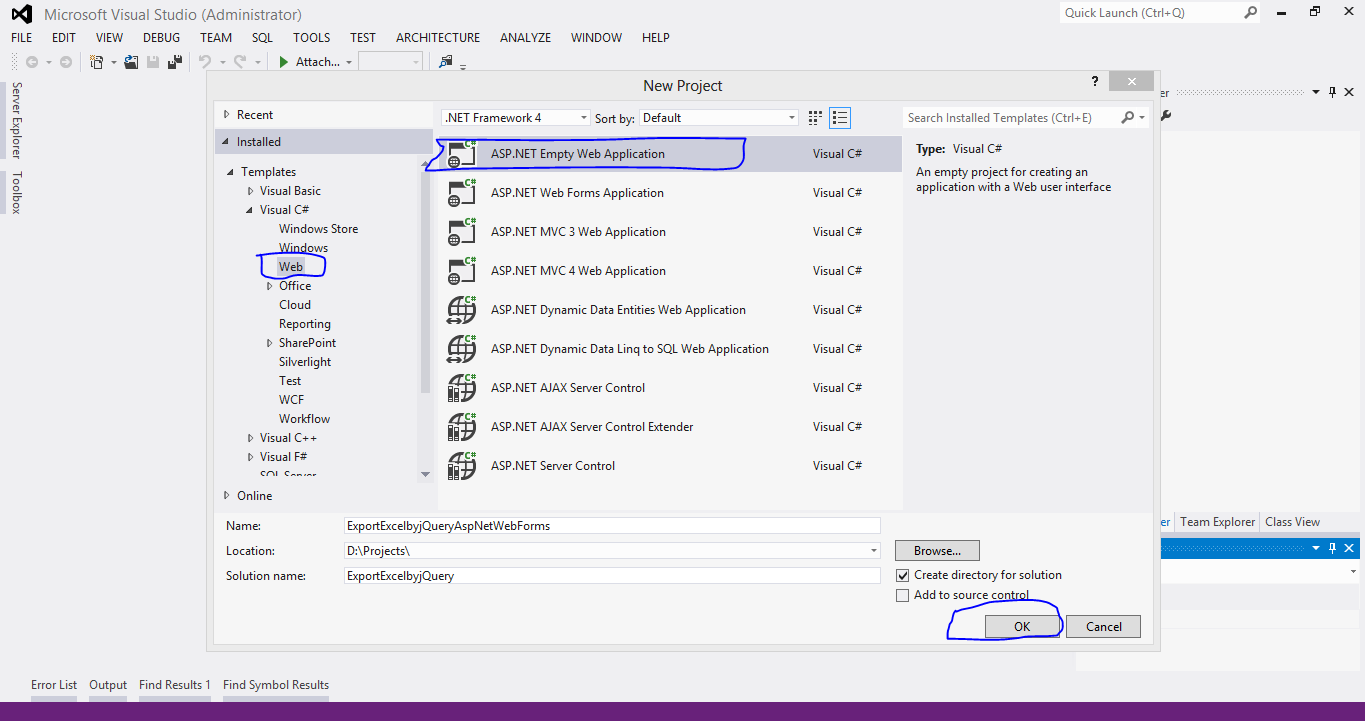This screenshot has width=1365, height=721.
Task: Click the pin icon on the blue panel header
Action: [x=1331, y=548]
